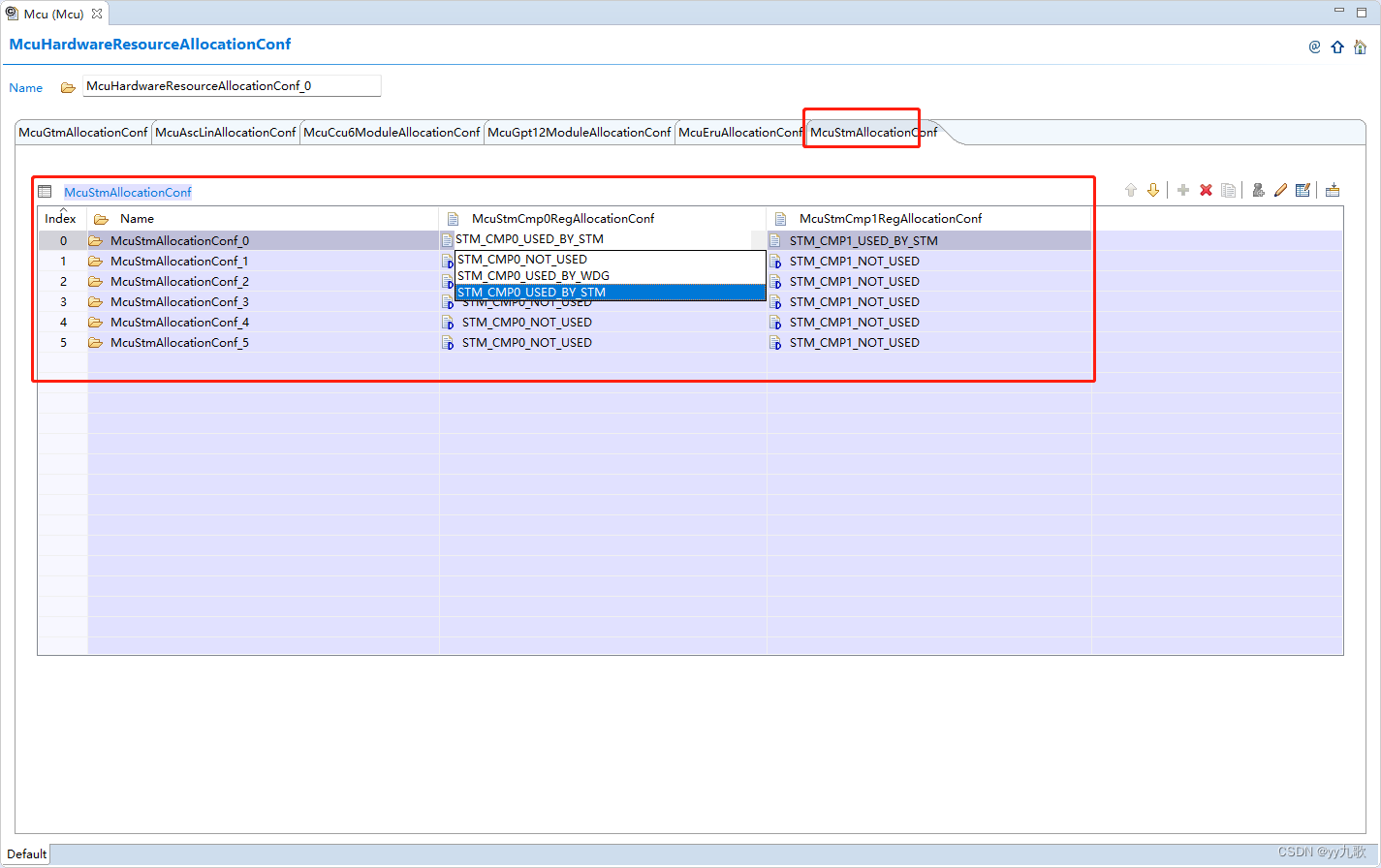Open McuCcu6ModuleAllocationConf tab
Image resolution: width=1381 pixels, height=868 pixels.
click(x=392, y=133)
